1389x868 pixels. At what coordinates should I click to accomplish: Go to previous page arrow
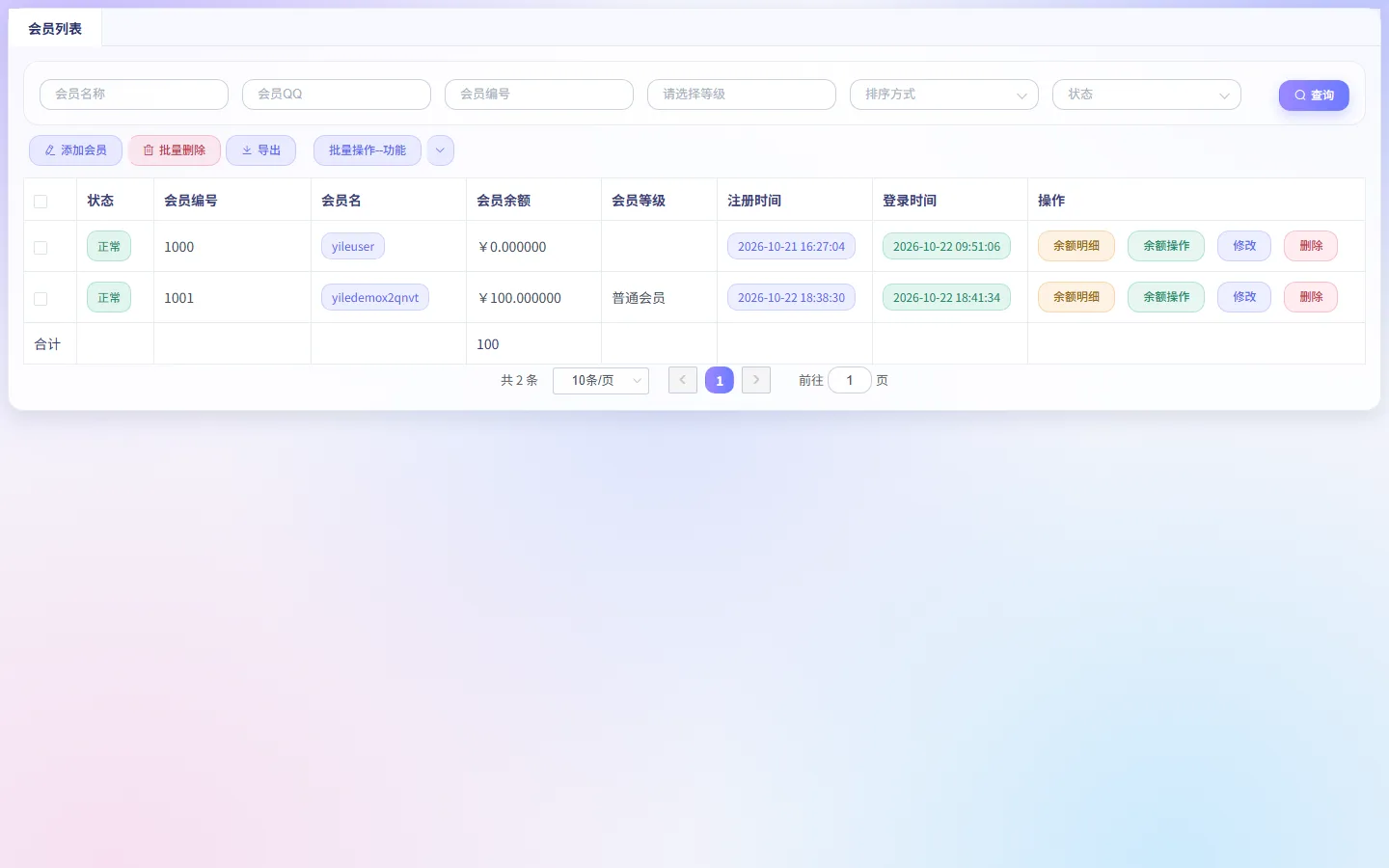tap(683, 380)
